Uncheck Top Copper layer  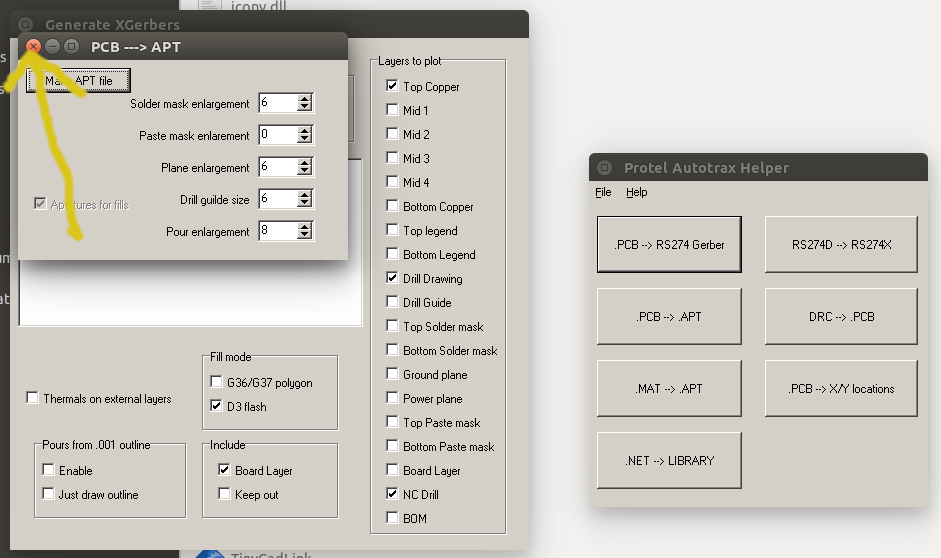(392, 86)
